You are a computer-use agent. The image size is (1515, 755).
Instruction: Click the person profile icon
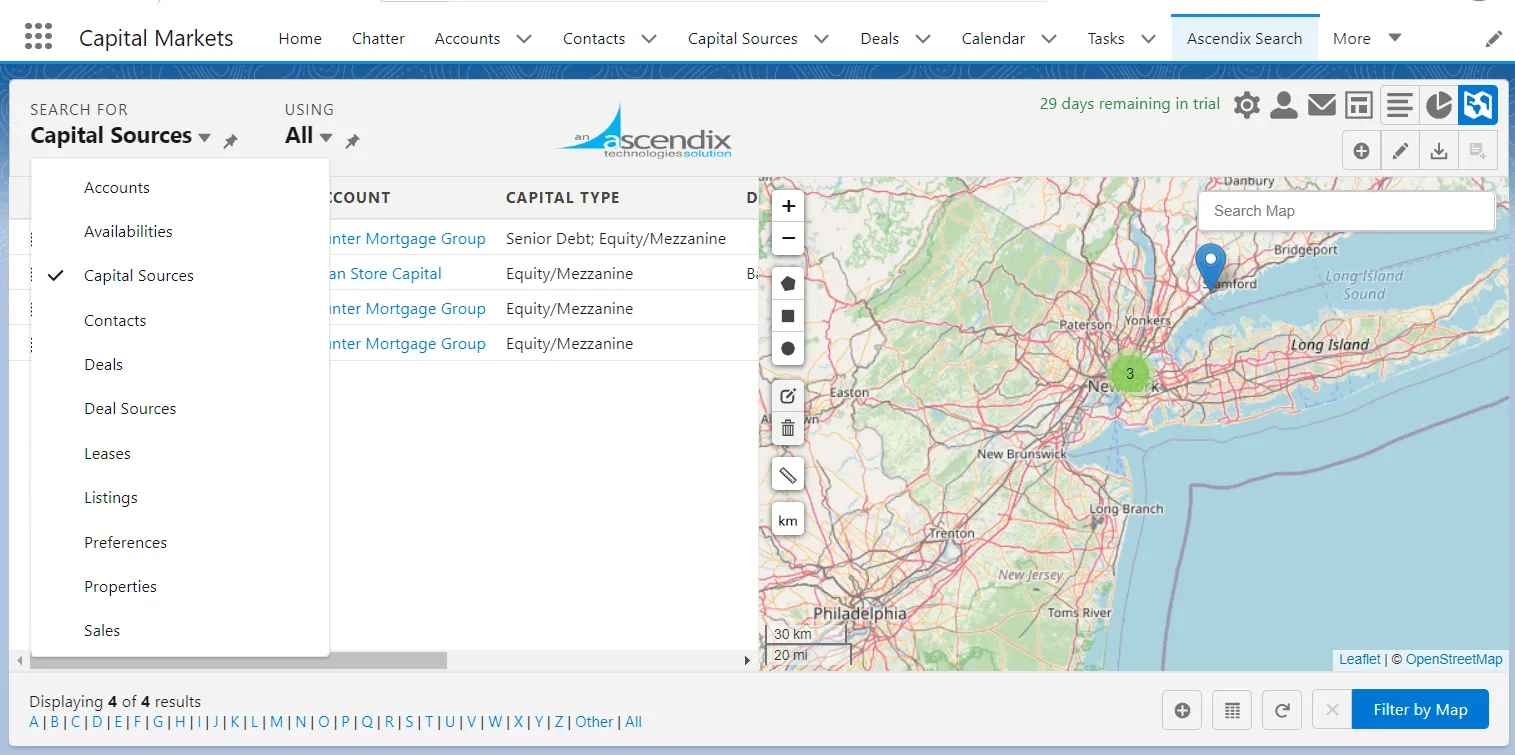(1284, 105)
